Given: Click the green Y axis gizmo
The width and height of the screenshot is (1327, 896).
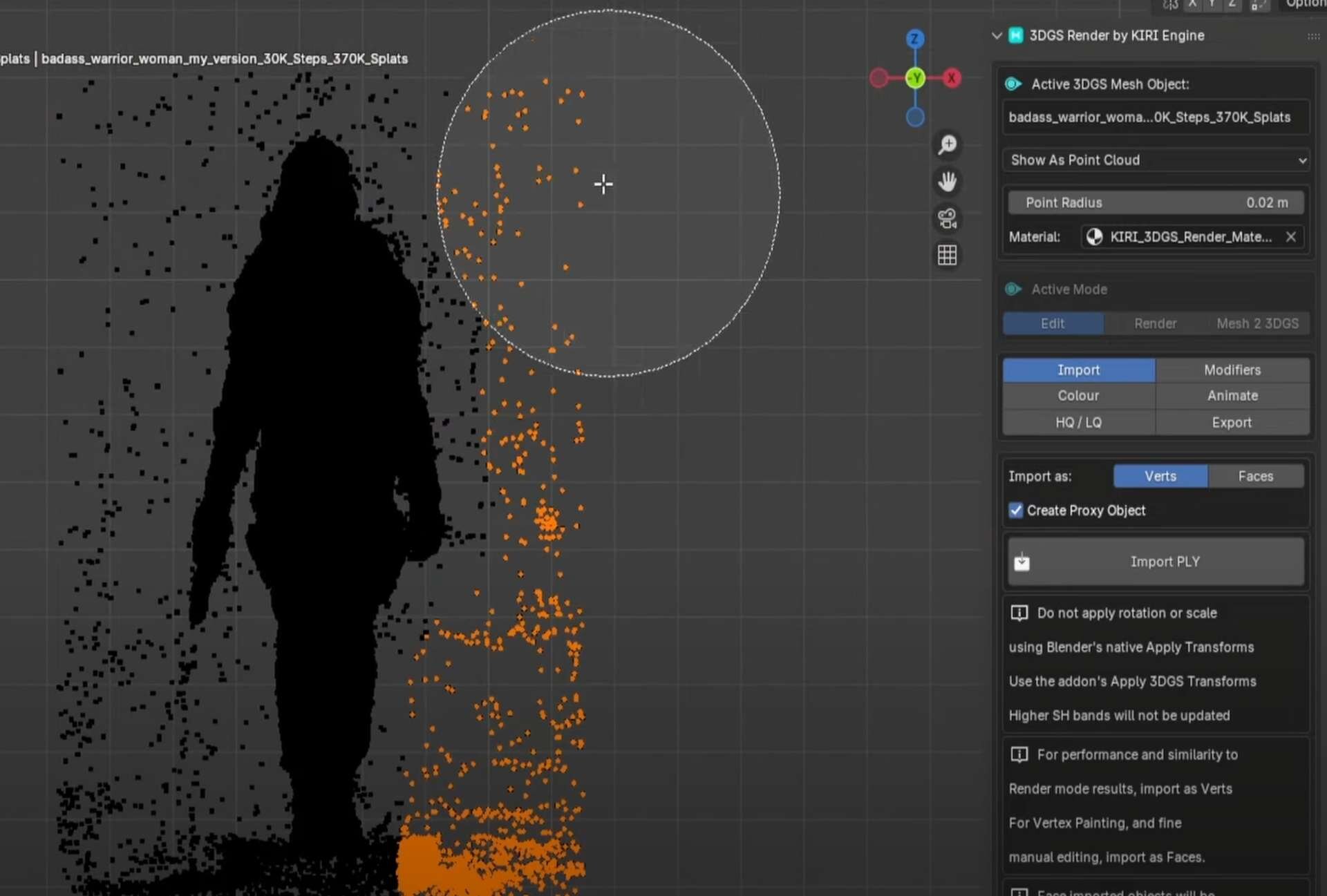Looking at the screenshot, I should tap(915, 78).
